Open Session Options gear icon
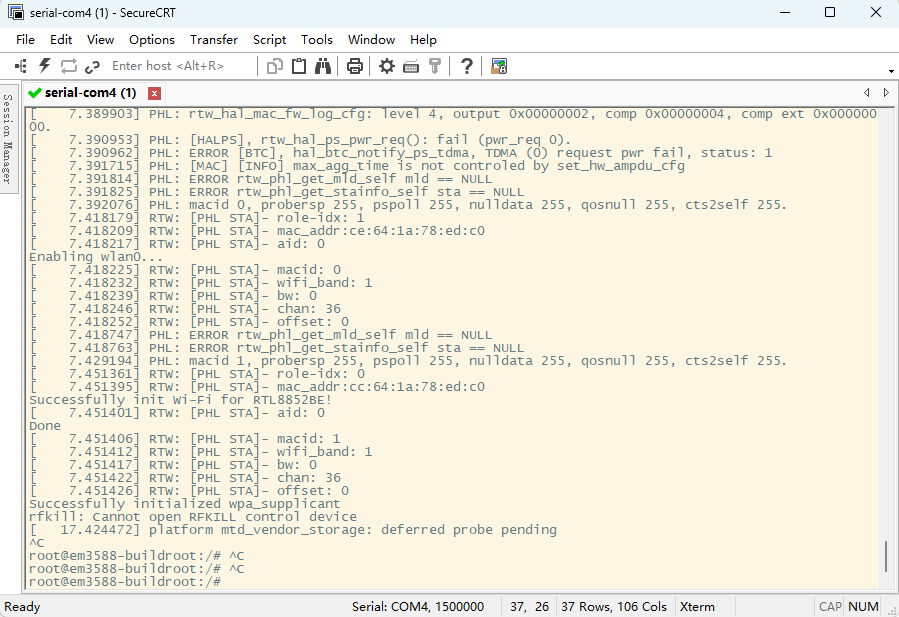 [387, 66]
